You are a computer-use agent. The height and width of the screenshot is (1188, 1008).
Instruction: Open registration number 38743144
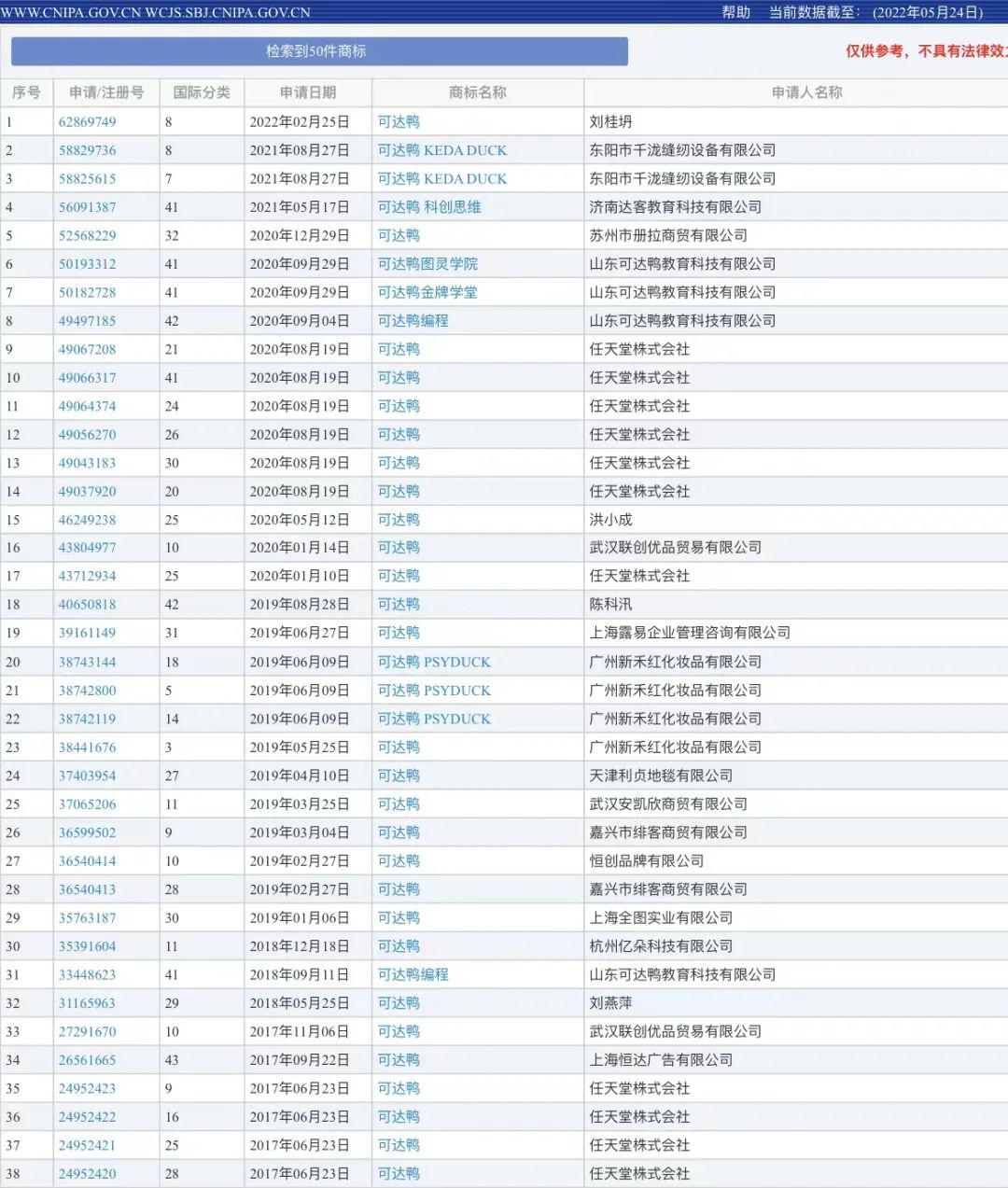coord(88,663)
